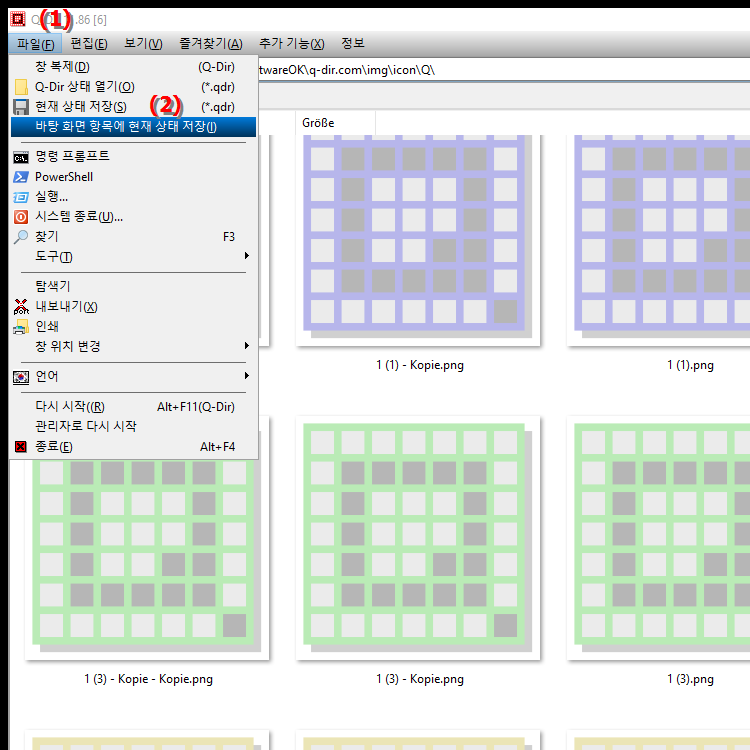Click the command prompt icon beside 명령 프롬프트
This screenshot has width=750, height=750.
(21, 157)
